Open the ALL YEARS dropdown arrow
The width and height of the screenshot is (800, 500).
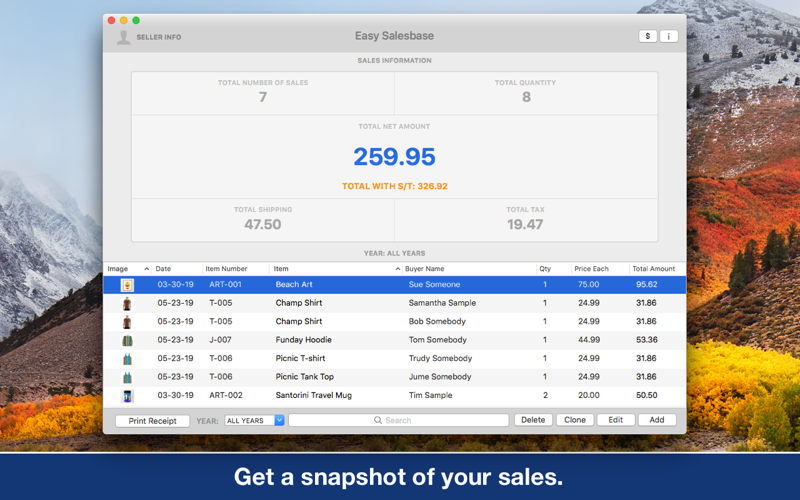pyautogui.click(x=279, y=420)
